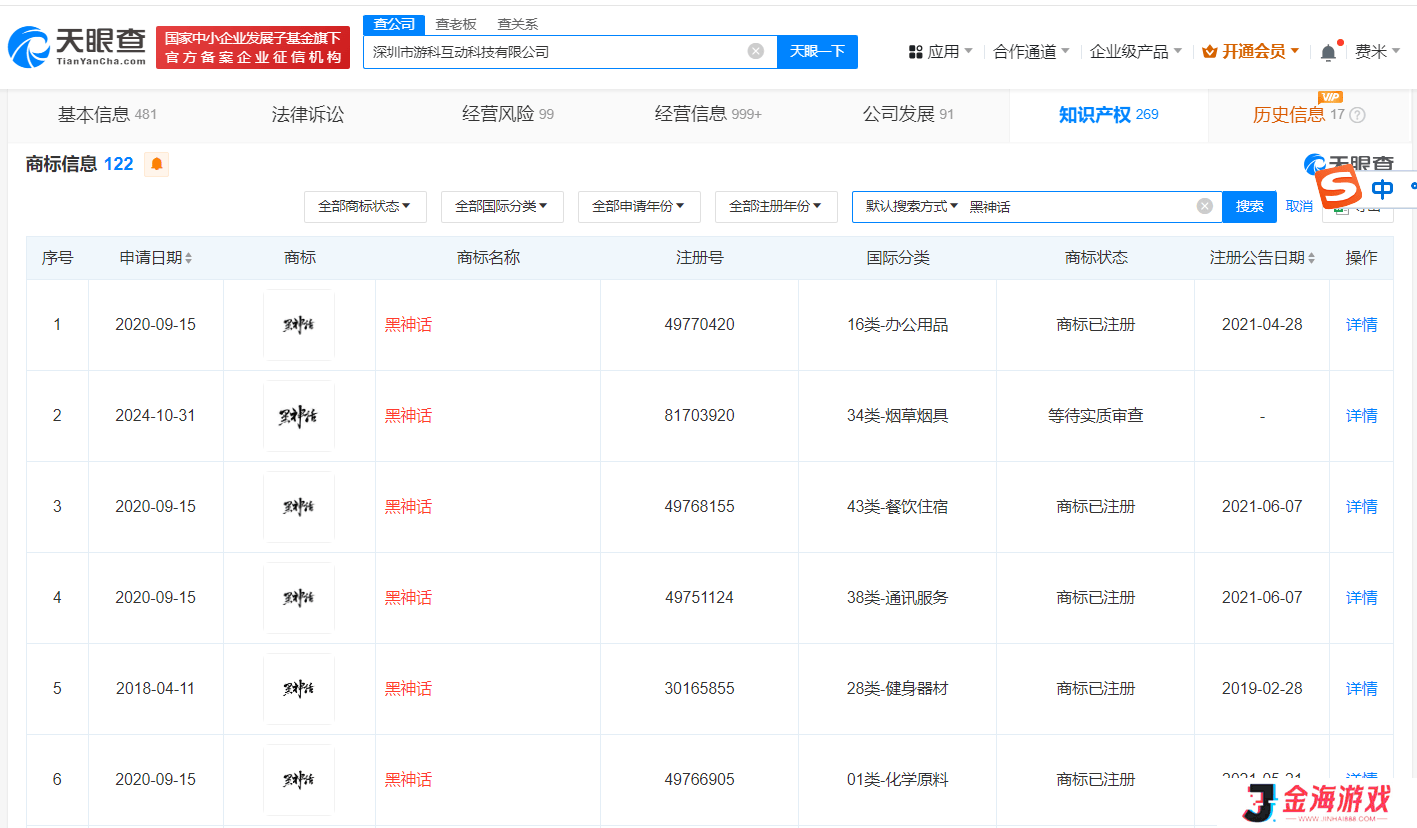1417x828 pixels.
Task: Open the 经营风险 tab
Action: click(x=508, y=114)
